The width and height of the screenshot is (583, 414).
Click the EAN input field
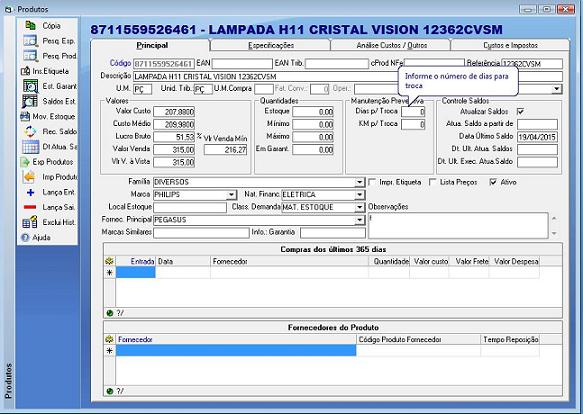[x=242, y=64]
